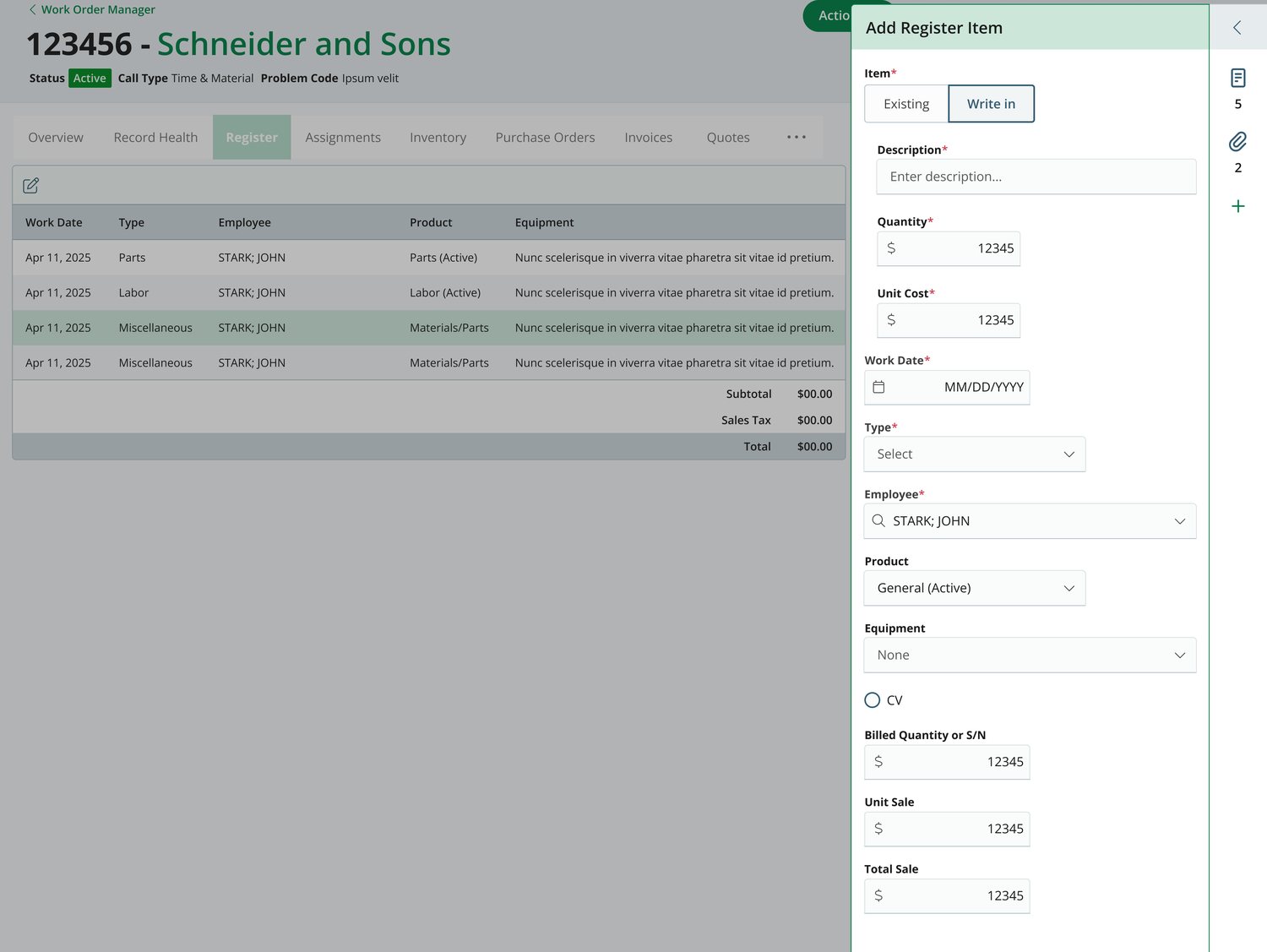Click the Product column header
The width and height of the screenshot is (1267, 952).
(x=432, y=223)
